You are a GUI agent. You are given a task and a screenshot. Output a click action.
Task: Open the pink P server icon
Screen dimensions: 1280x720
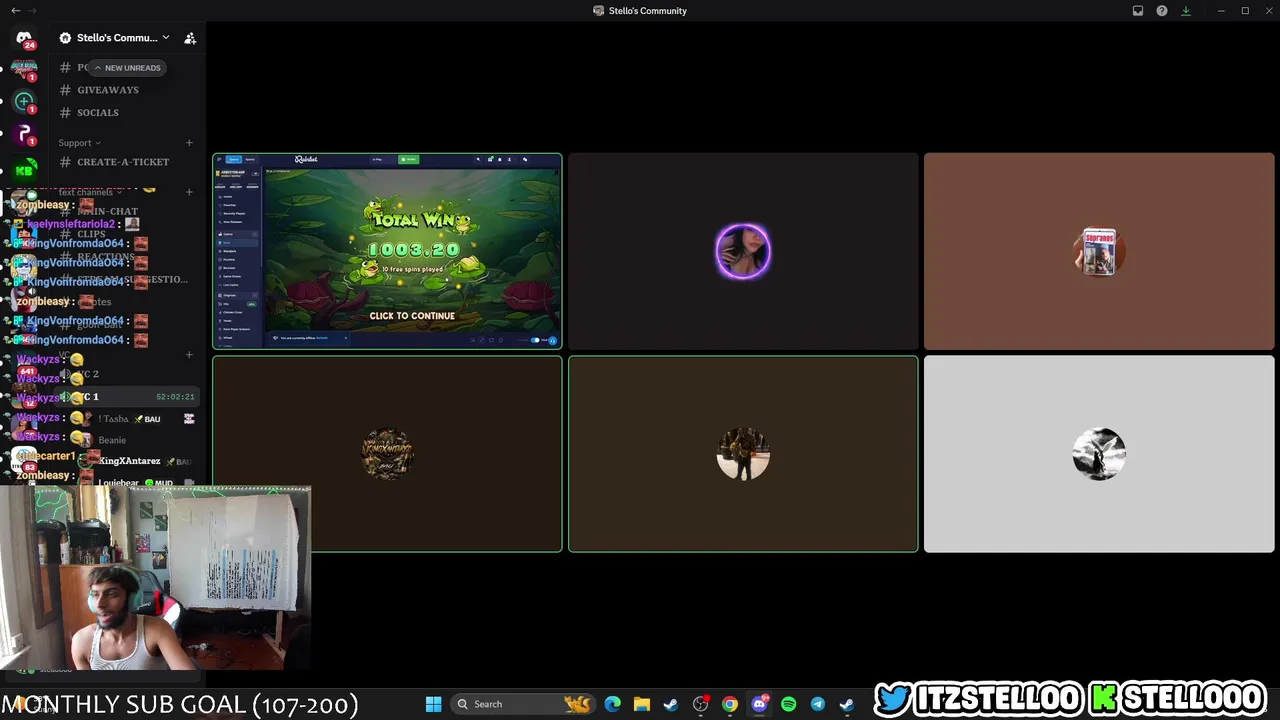point(24,133)
